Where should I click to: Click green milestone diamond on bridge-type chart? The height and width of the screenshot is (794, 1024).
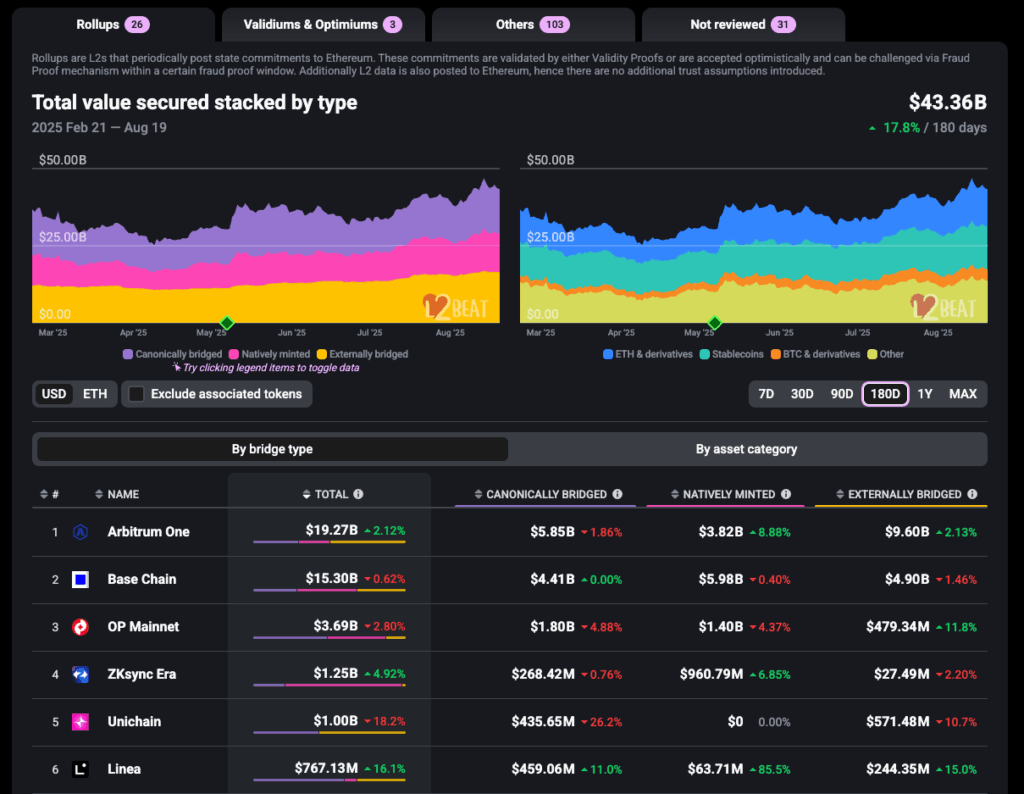(227, 323)
